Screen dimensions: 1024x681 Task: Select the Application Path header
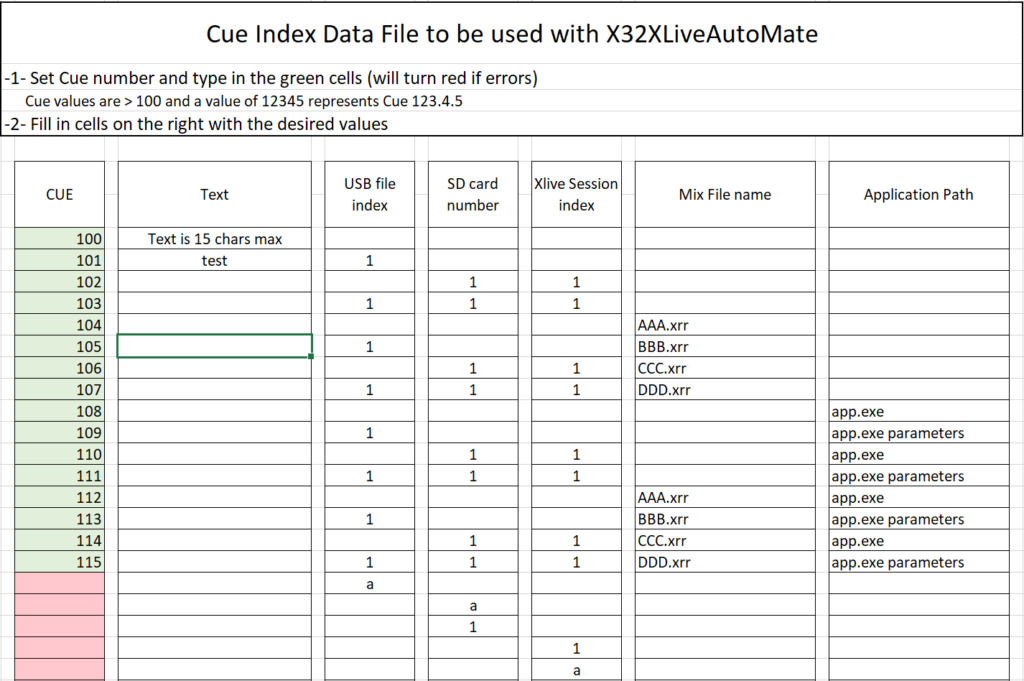click(919, 195)
